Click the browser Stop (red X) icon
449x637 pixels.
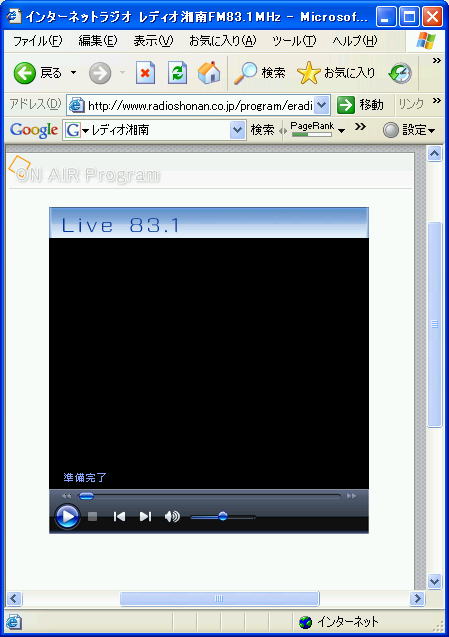coord(145,73)
